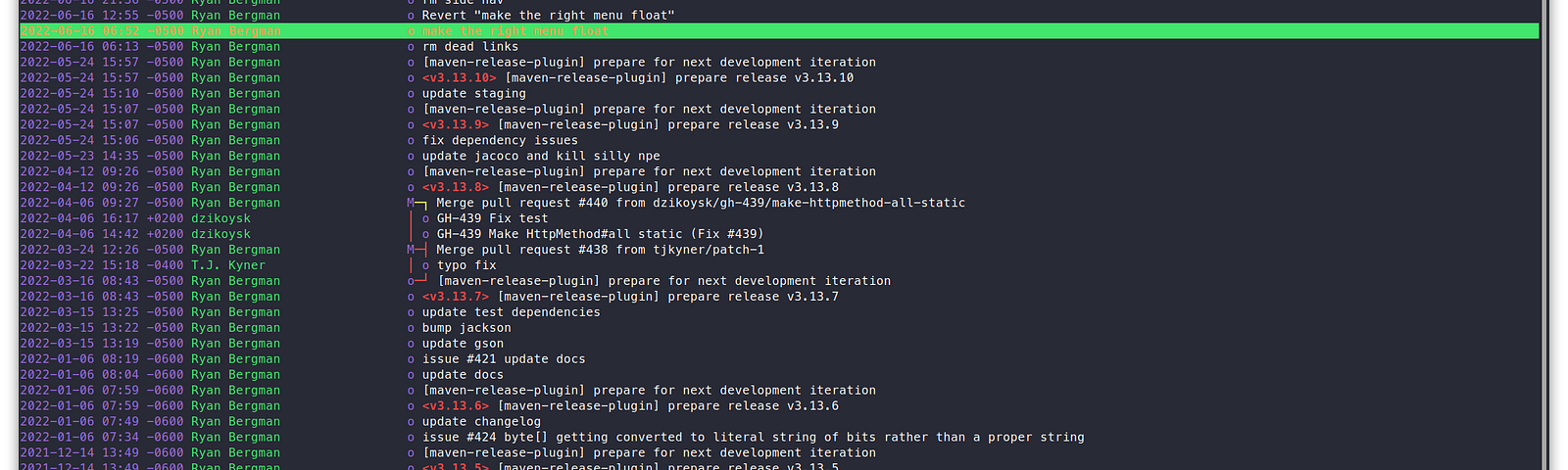
Task: Select the highlighted "make the right menu float" commit
Action: pos(779,31)
